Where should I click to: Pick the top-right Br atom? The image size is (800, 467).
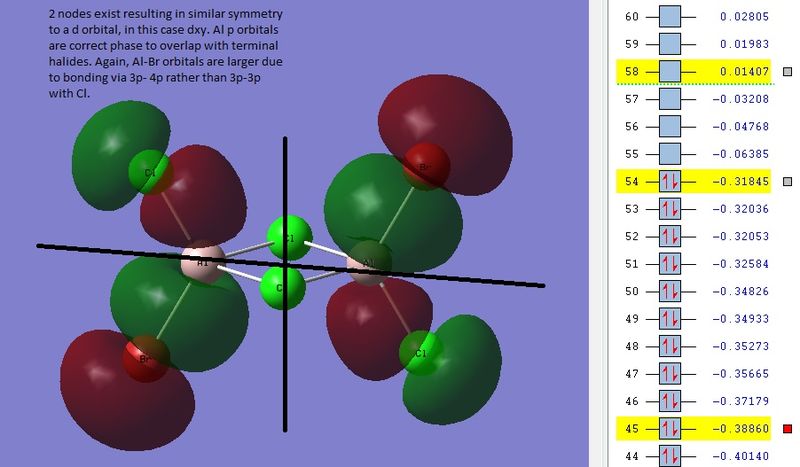(x=426, y=166)
